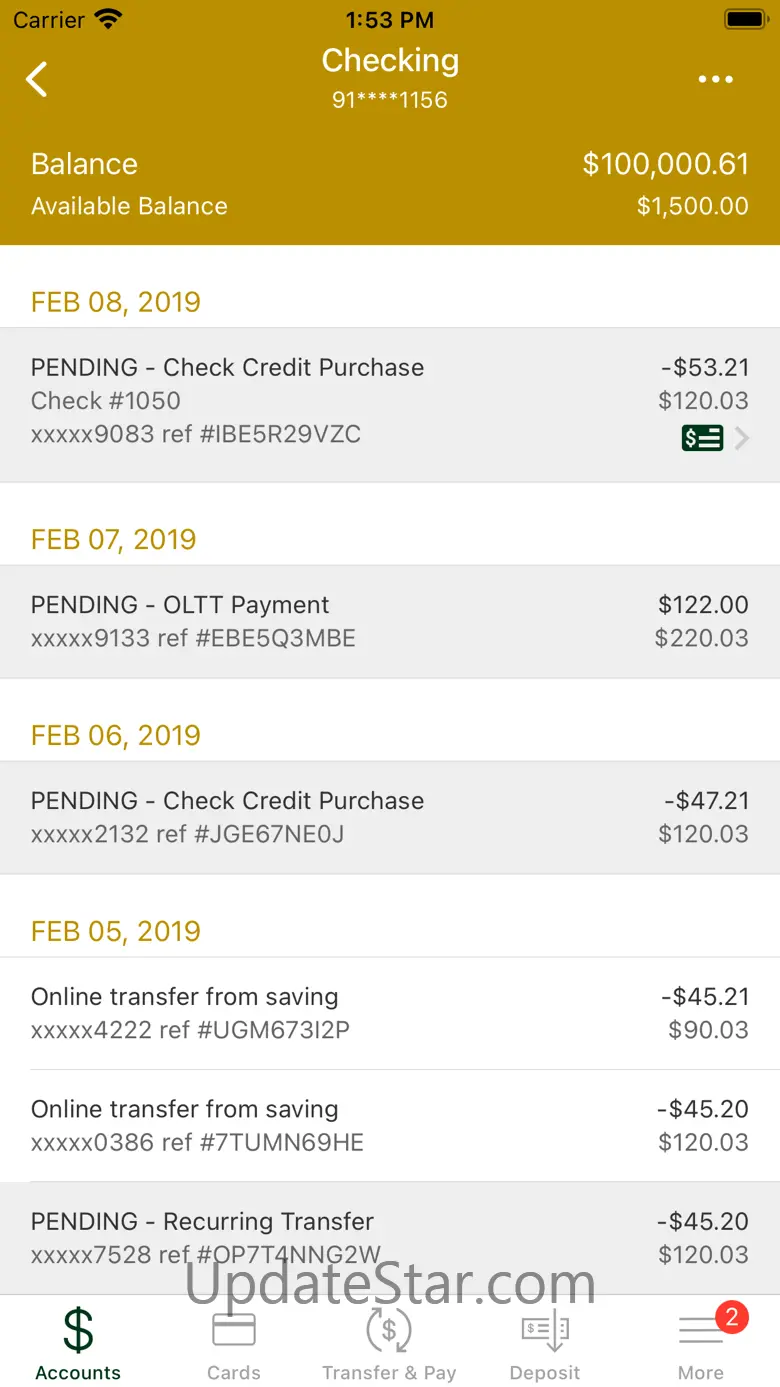
Task: Select the pending Check #1050 transaction
Action: [x=390, y=405]
